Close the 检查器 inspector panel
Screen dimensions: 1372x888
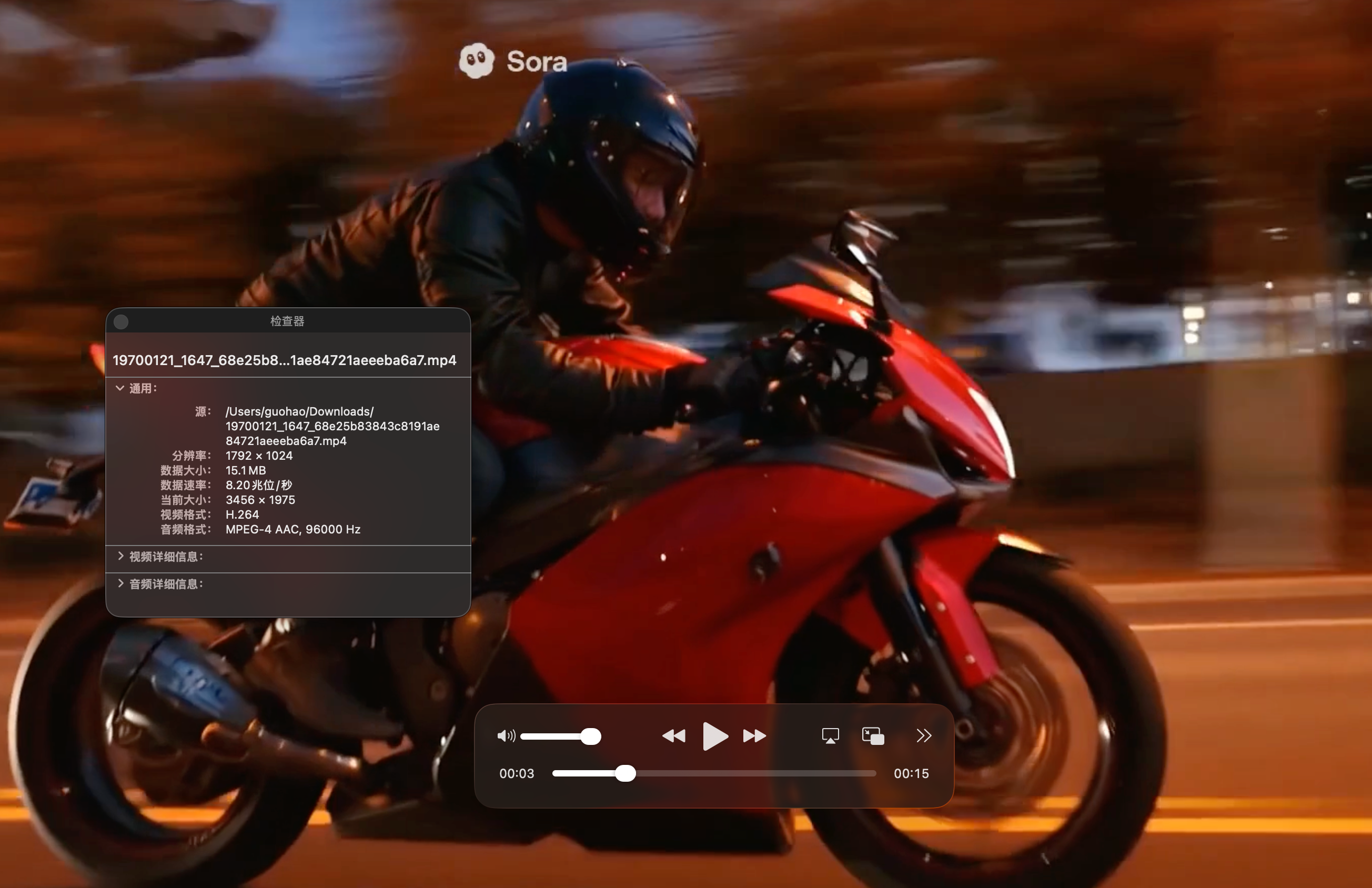pyautogui.click(x=121, y=322)
